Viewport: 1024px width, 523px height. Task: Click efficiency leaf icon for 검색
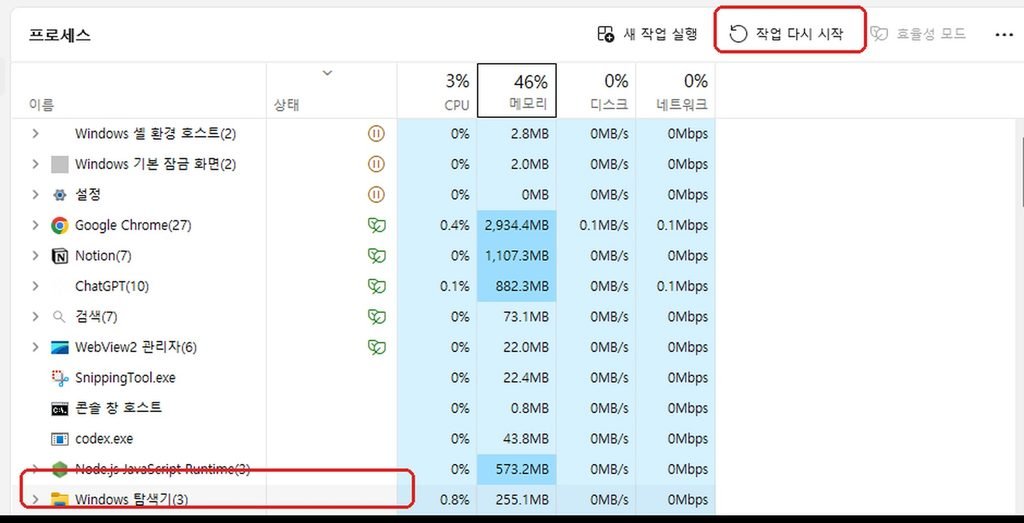coord(376,317)
